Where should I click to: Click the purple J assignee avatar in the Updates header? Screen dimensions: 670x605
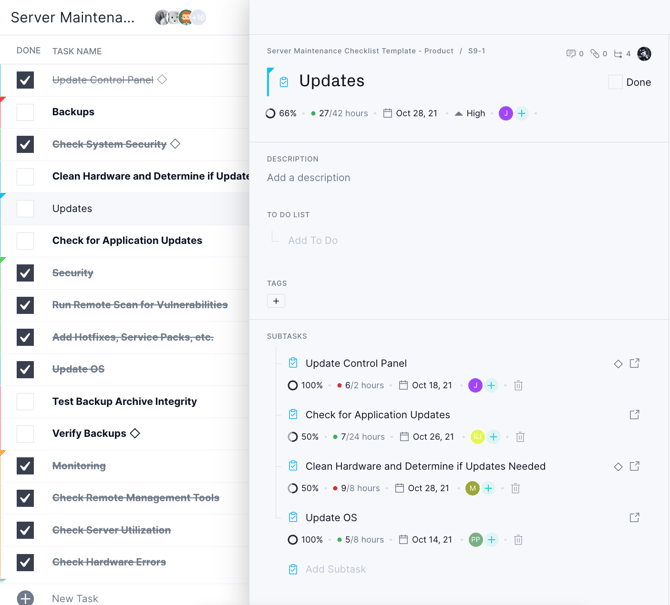pyautogui.click(x=506, y=113)
